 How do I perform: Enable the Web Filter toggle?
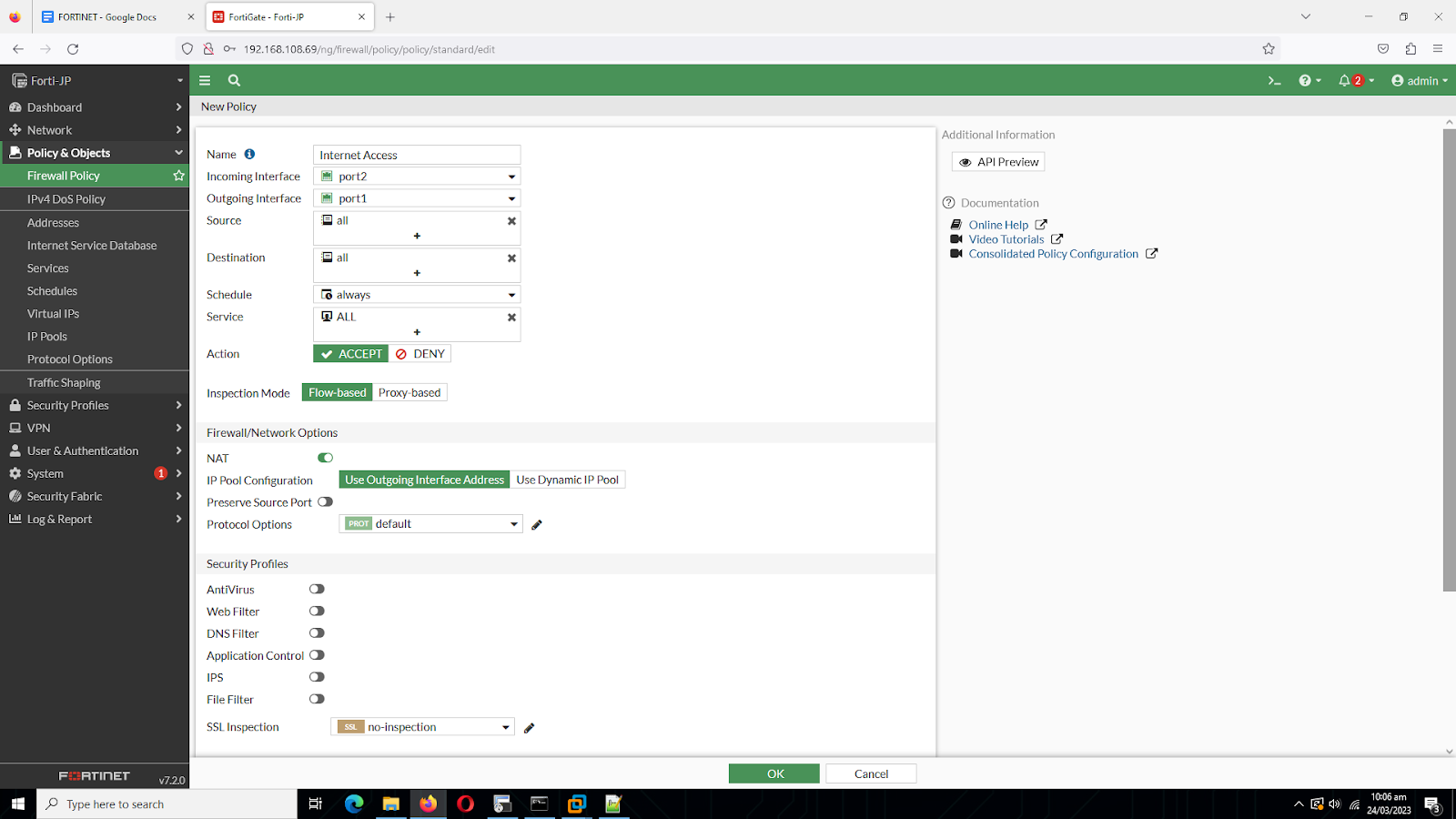point(317,611)
